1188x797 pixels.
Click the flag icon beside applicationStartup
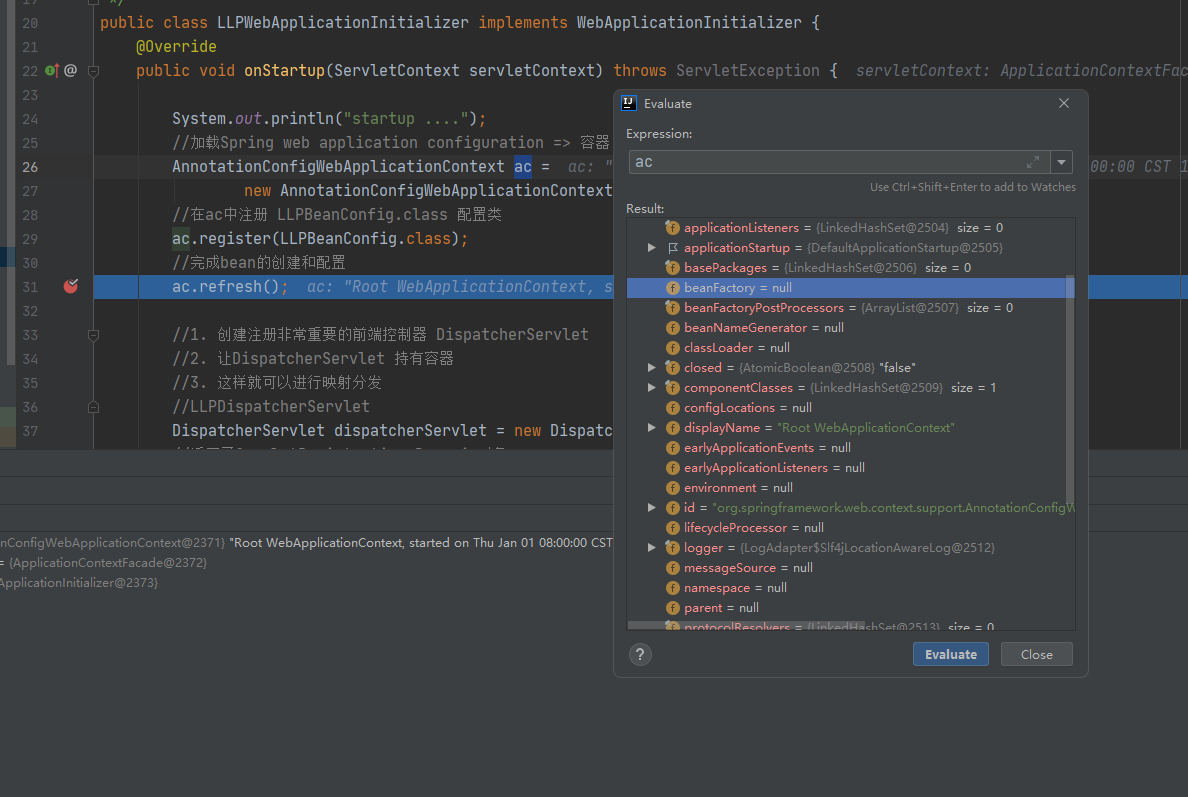(672, 248)
